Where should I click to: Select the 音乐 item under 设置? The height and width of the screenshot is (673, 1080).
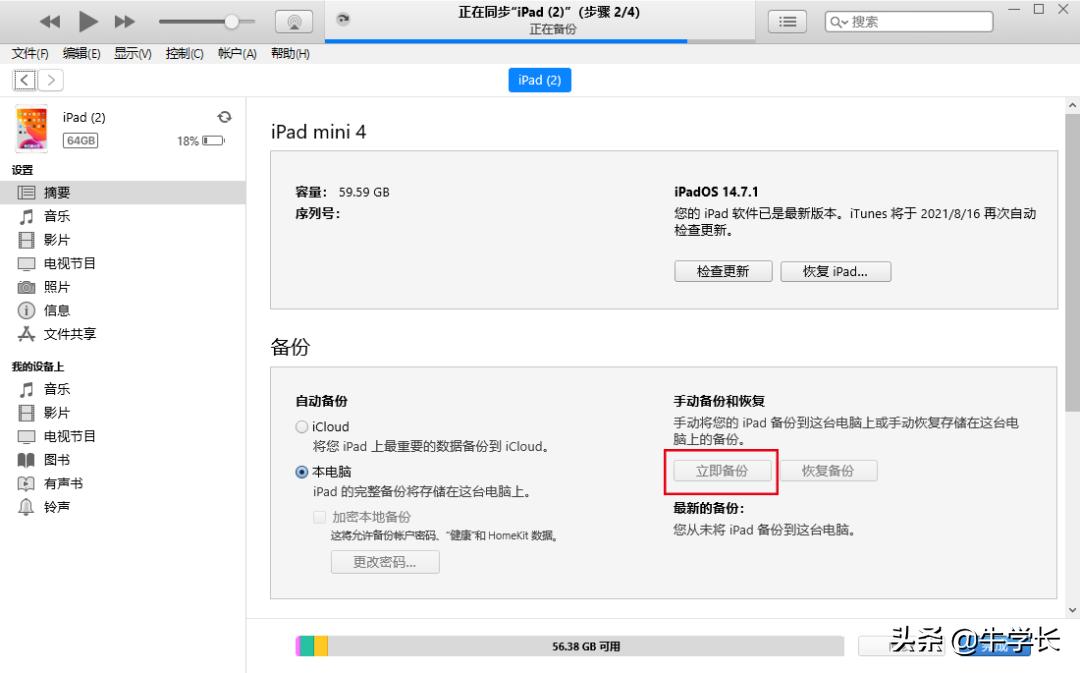tap(57, 216)
